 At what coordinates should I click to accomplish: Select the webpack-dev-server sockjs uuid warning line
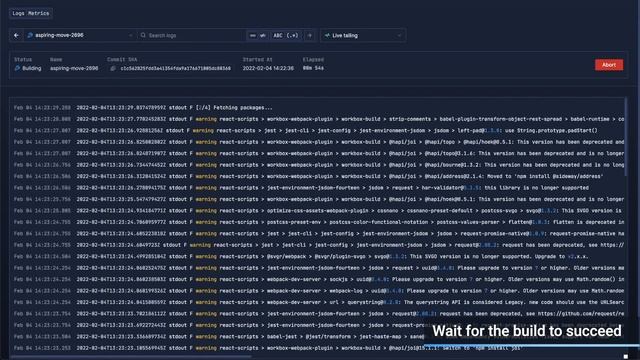[318, 279]
